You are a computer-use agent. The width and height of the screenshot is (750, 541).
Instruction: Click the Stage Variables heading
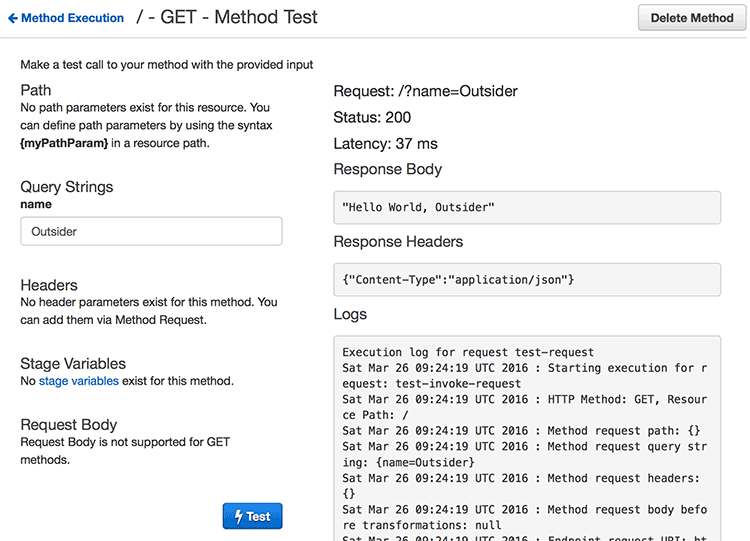click(73, 364)
